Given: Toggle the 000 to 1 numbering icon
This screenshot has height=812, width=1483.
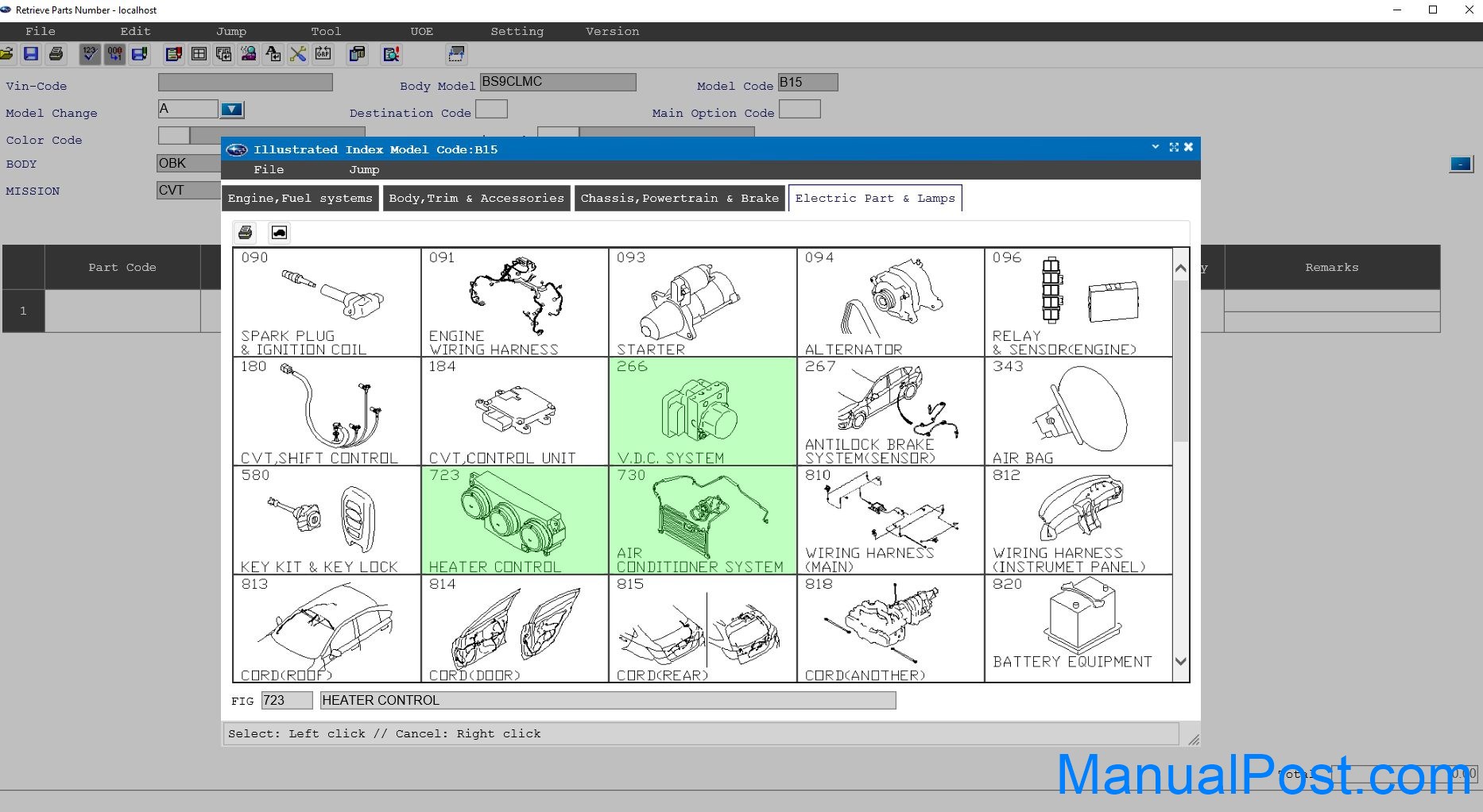Looking at the screenshot, I should point(115,54).
